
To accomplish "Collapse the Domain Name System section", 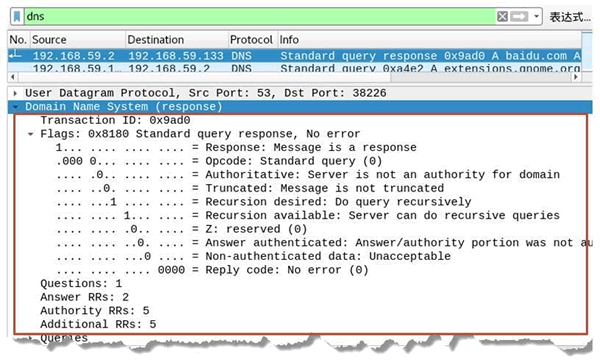I will coord(15,107).
